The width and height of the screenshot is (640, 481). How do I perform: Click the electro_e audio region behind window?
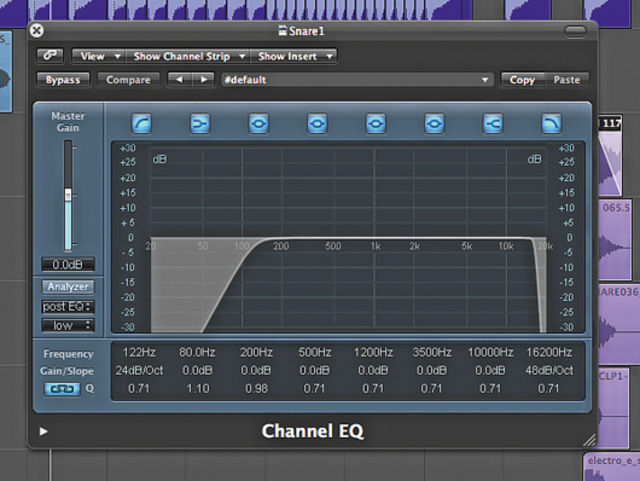(x=611, y=466)
